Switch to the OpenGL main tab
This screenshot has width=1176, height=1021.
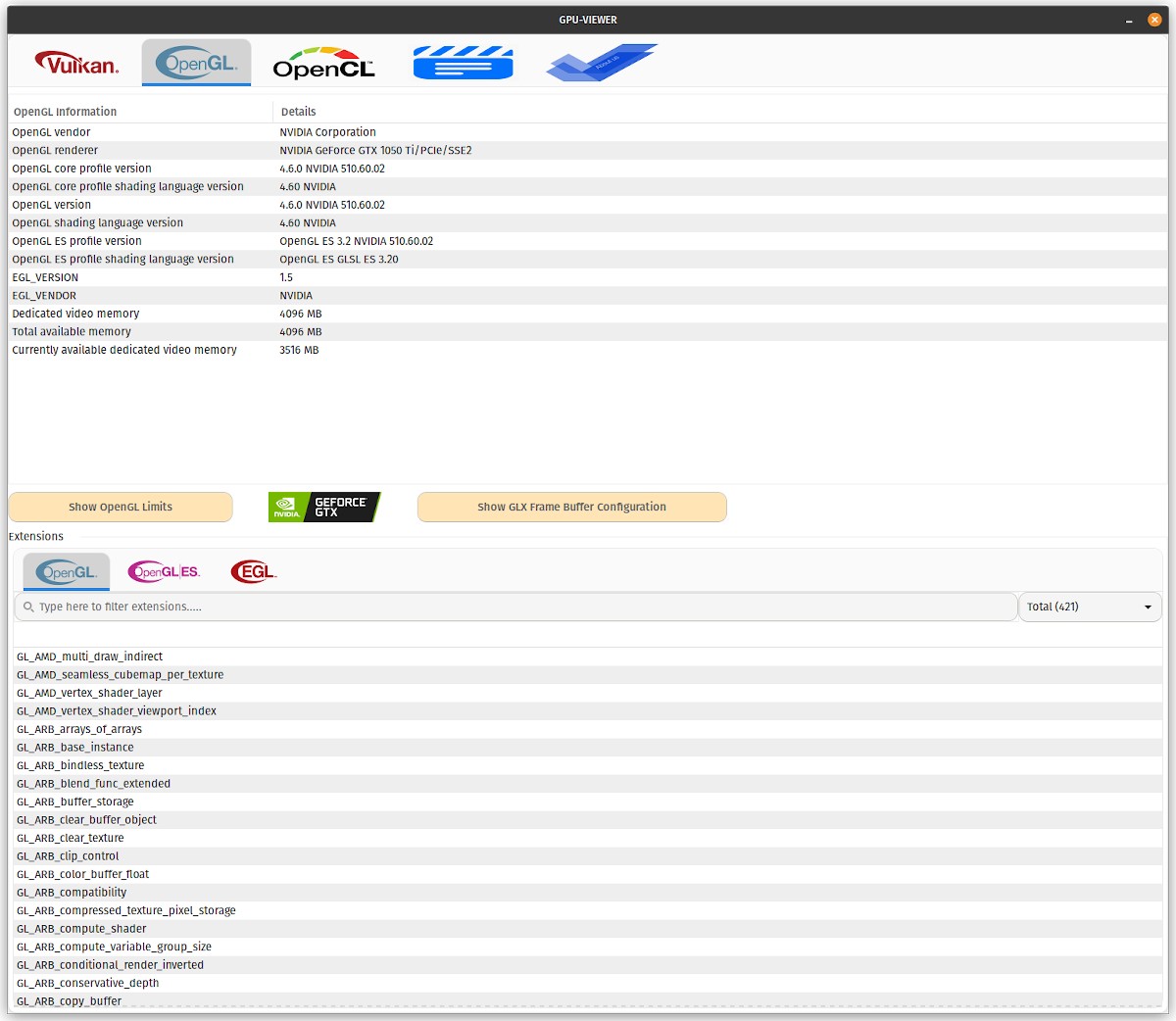[196, 64]
